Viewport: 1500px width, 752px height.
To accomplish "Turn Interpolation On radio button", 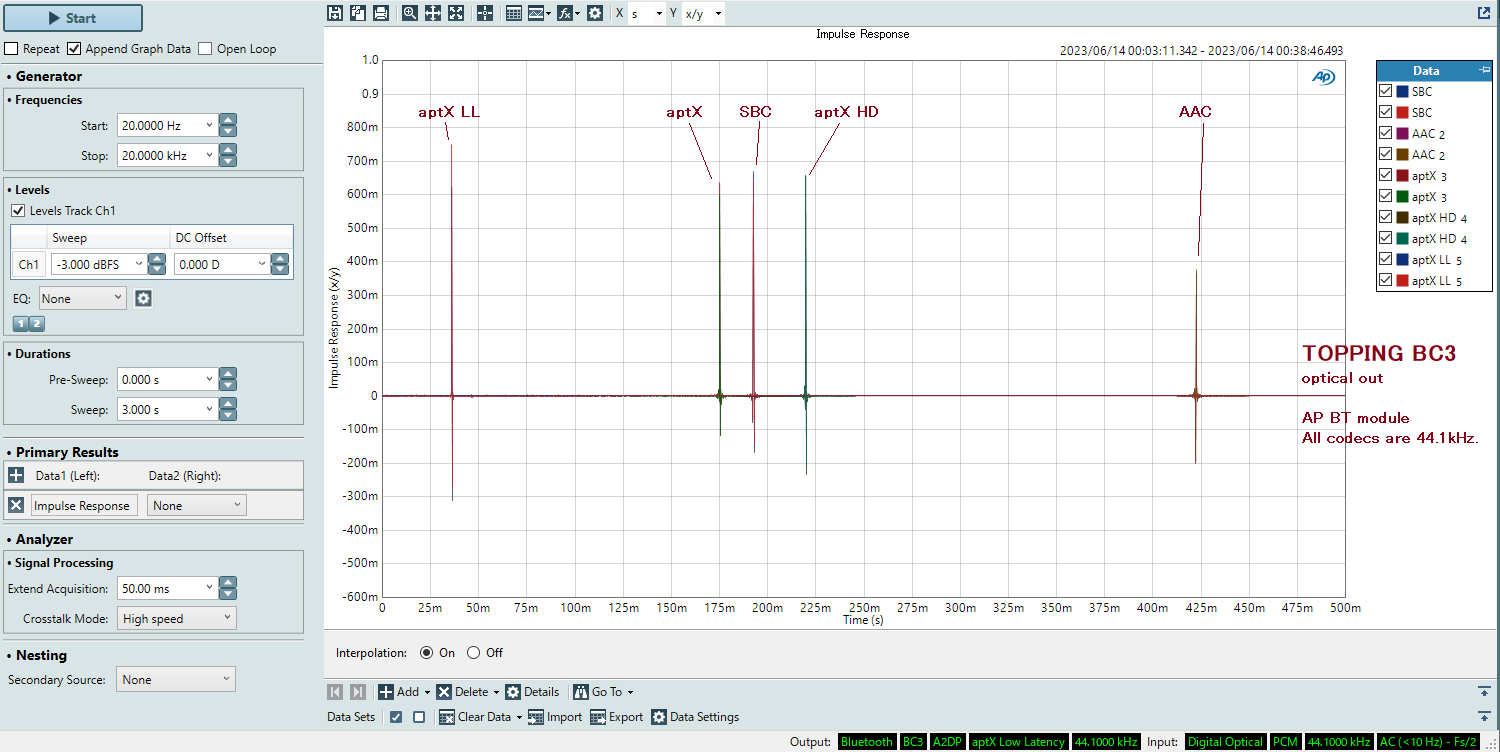I will point(427,653).
